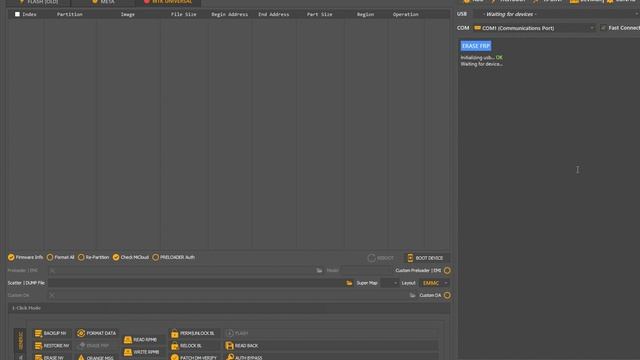Image resolution: width=640 pixels, height=360 pixels.
Task: Click the Region column header
Action: click(365, 14)
